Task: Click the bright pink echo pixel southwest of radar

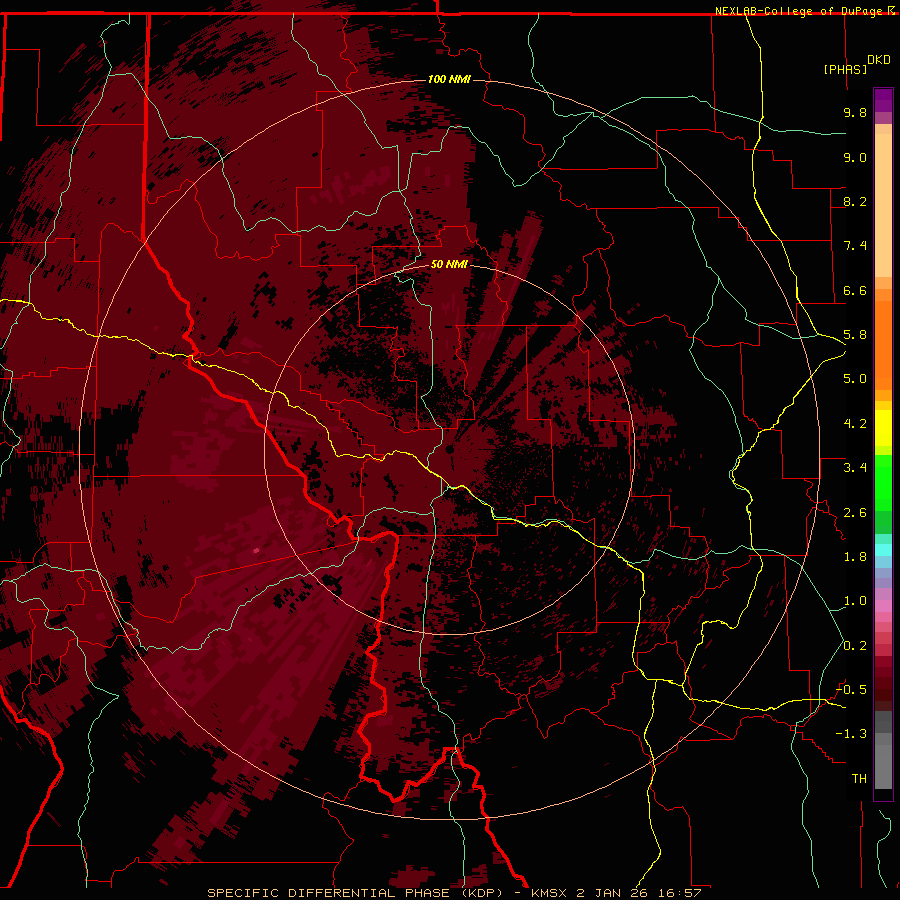Action: [256, 550]
